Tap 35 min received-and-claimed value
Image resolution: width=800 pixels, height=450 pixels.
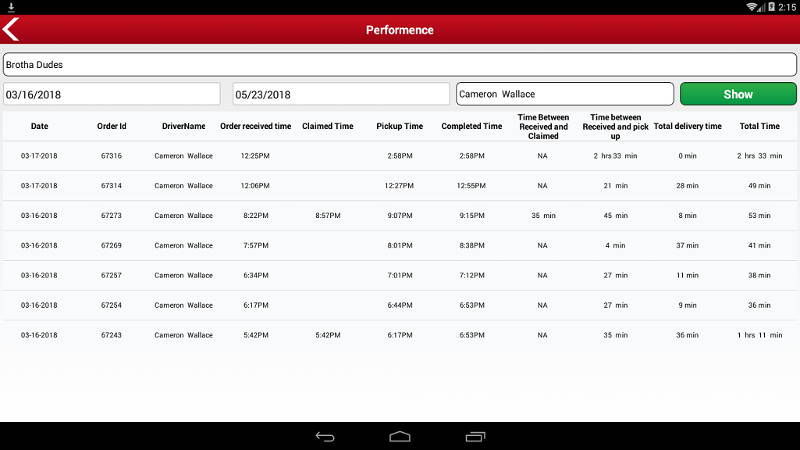click(543, 215)
